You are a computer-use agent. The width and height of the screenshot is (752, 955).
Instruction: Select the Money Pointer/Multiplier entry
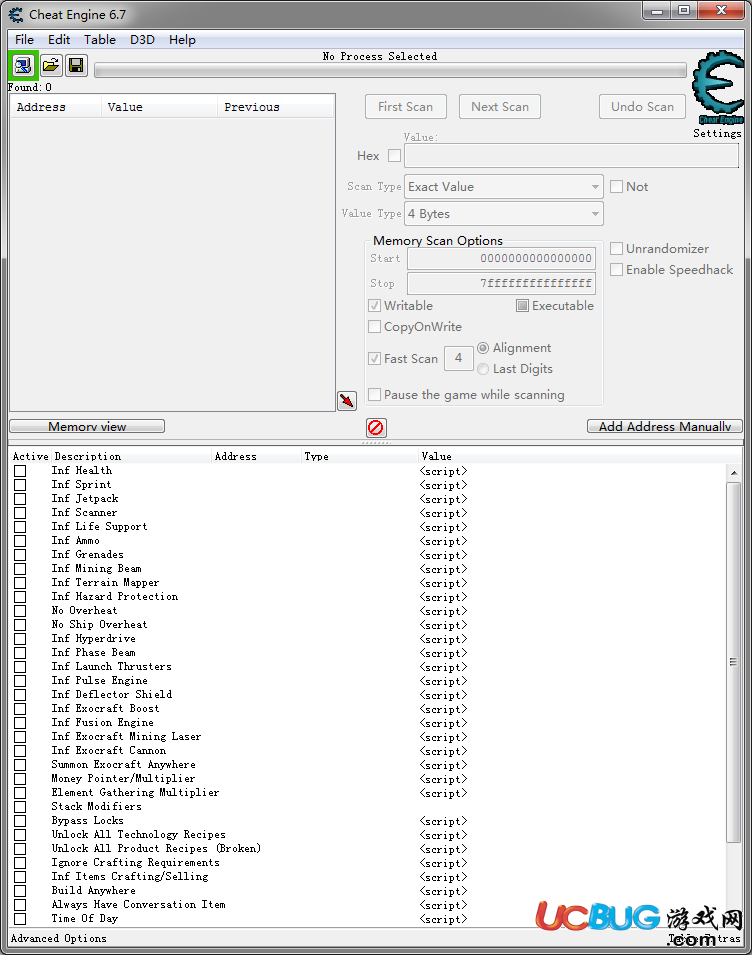(123, 779)
